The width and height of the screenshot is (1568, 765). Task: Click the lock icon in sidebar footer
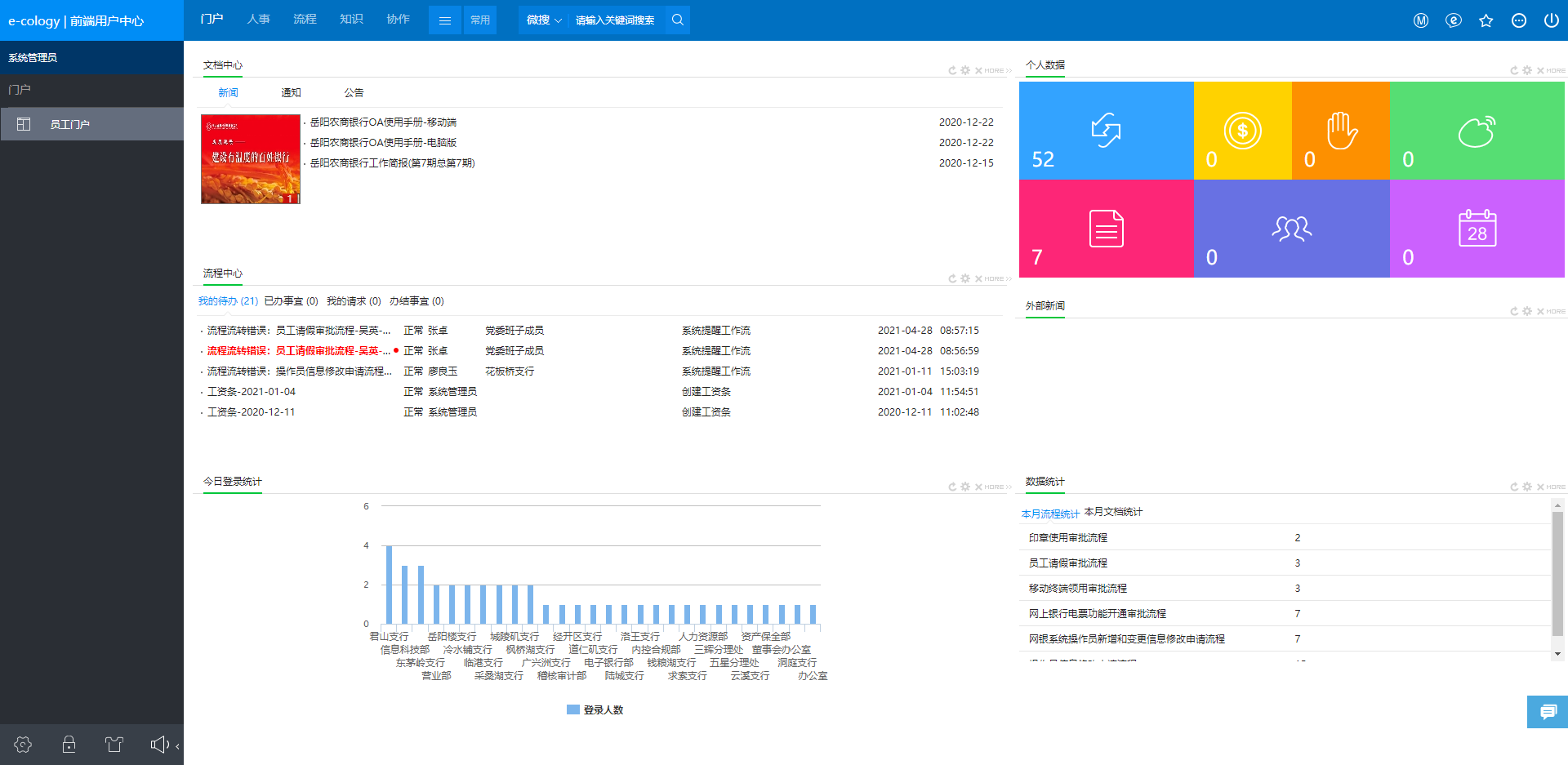click(x=69, y=745)
